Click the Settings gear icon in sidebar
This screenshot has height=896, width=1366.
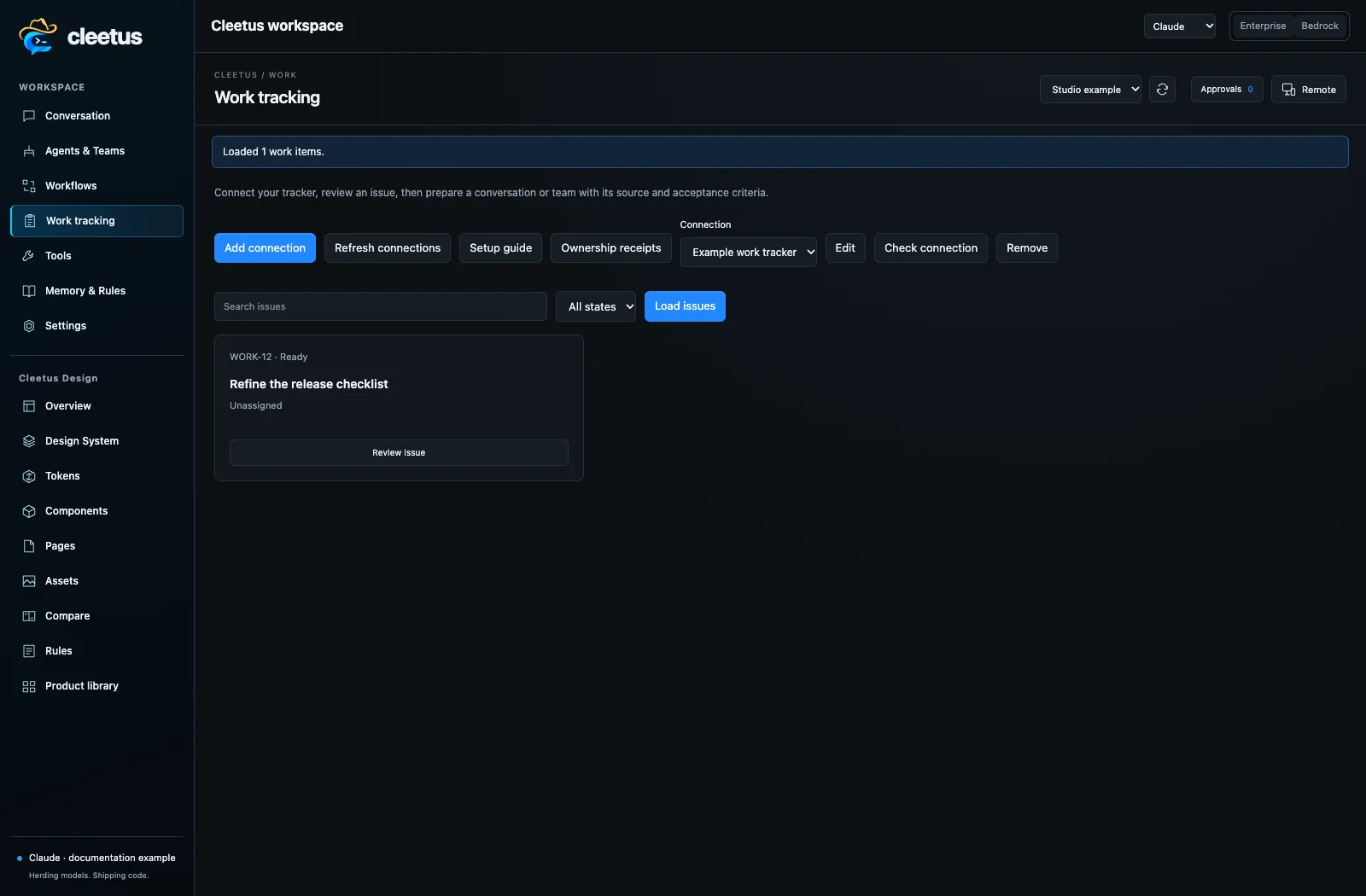29,326
